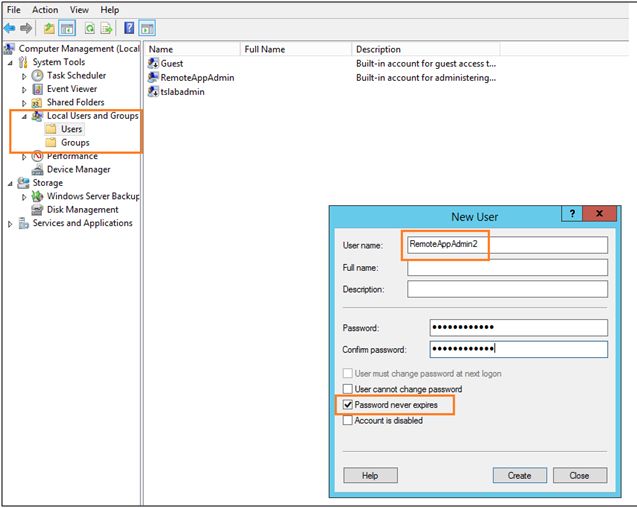Screen dimensions: 637x508
Task: Open the View menu
Action: coord(79,10)
